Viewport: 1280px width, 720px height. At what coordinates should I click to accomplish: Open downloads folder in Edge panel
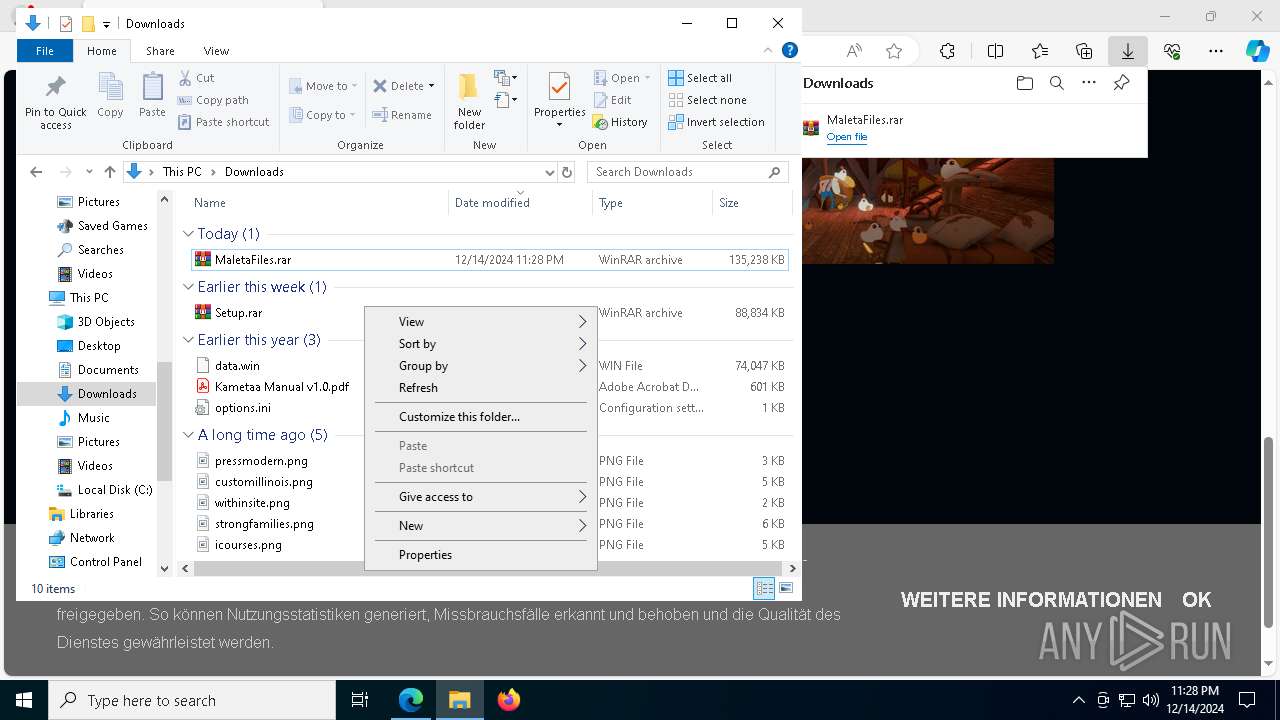click(1024, 83)
